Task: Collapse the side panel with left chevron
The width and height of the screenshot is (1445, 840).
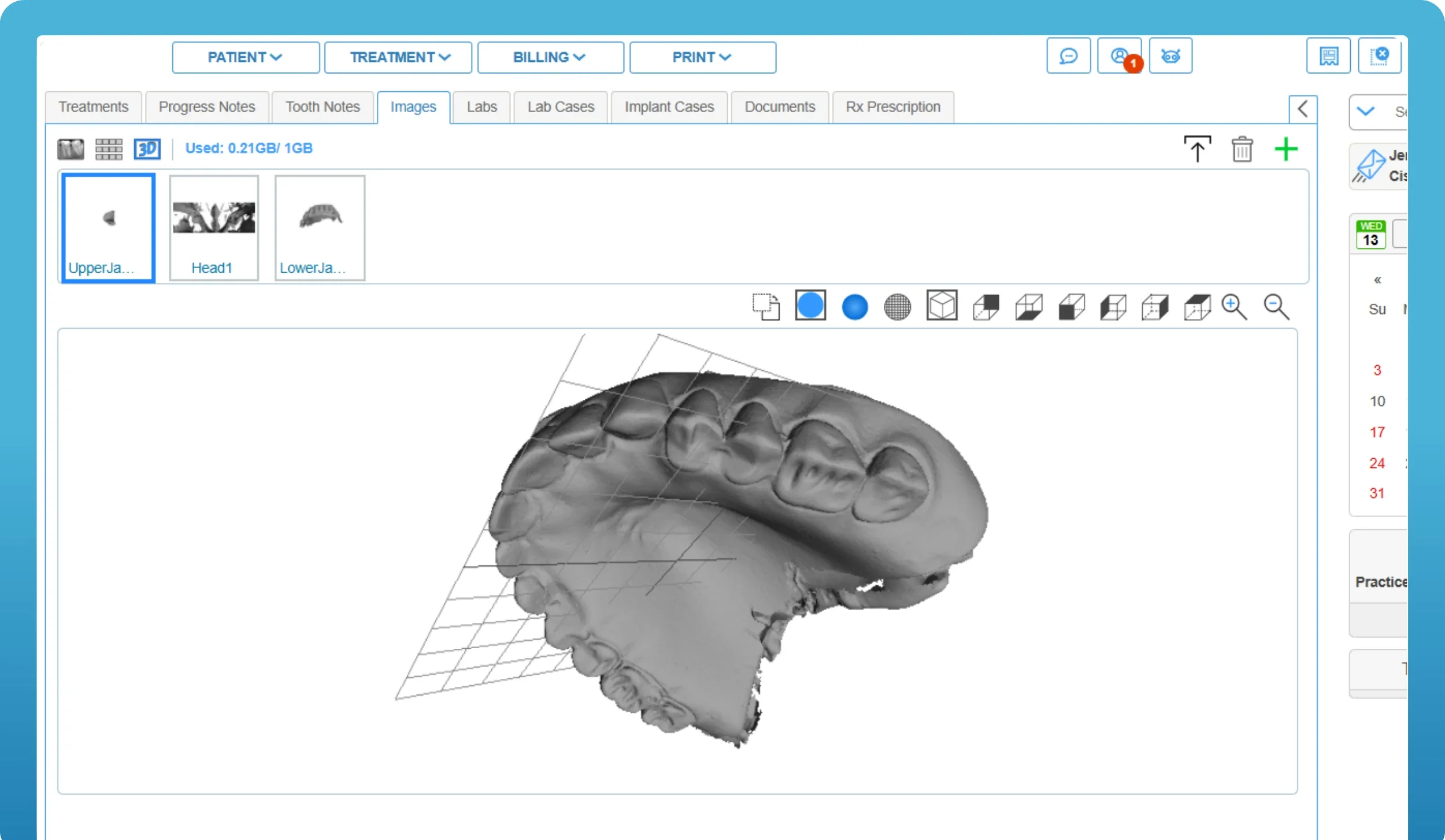Action: (1303, 109)
